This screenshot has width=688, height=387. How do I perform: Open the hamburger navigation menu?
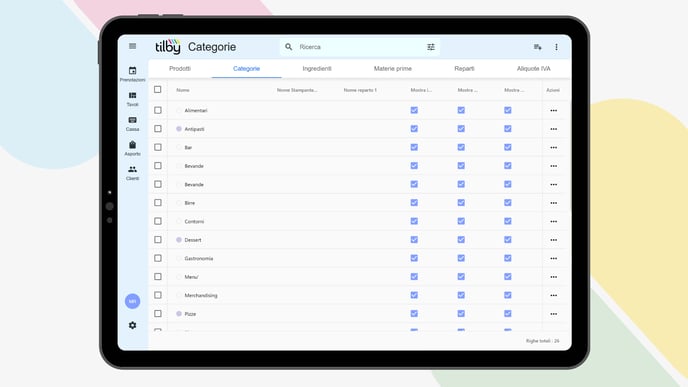click(133, 46)
